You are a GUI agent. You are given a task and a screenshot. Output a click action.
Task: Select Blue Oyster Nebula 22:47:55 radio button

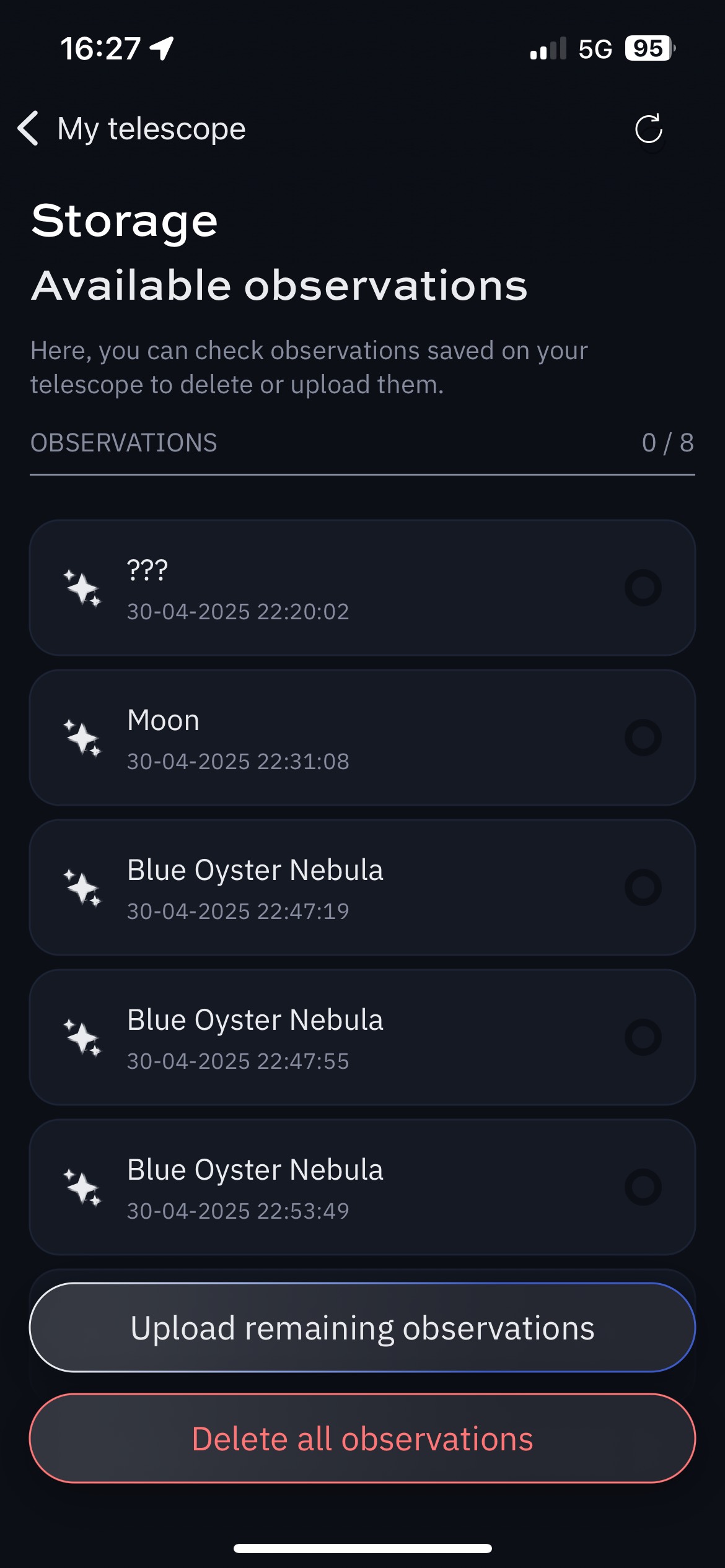tap(643, 1037)
